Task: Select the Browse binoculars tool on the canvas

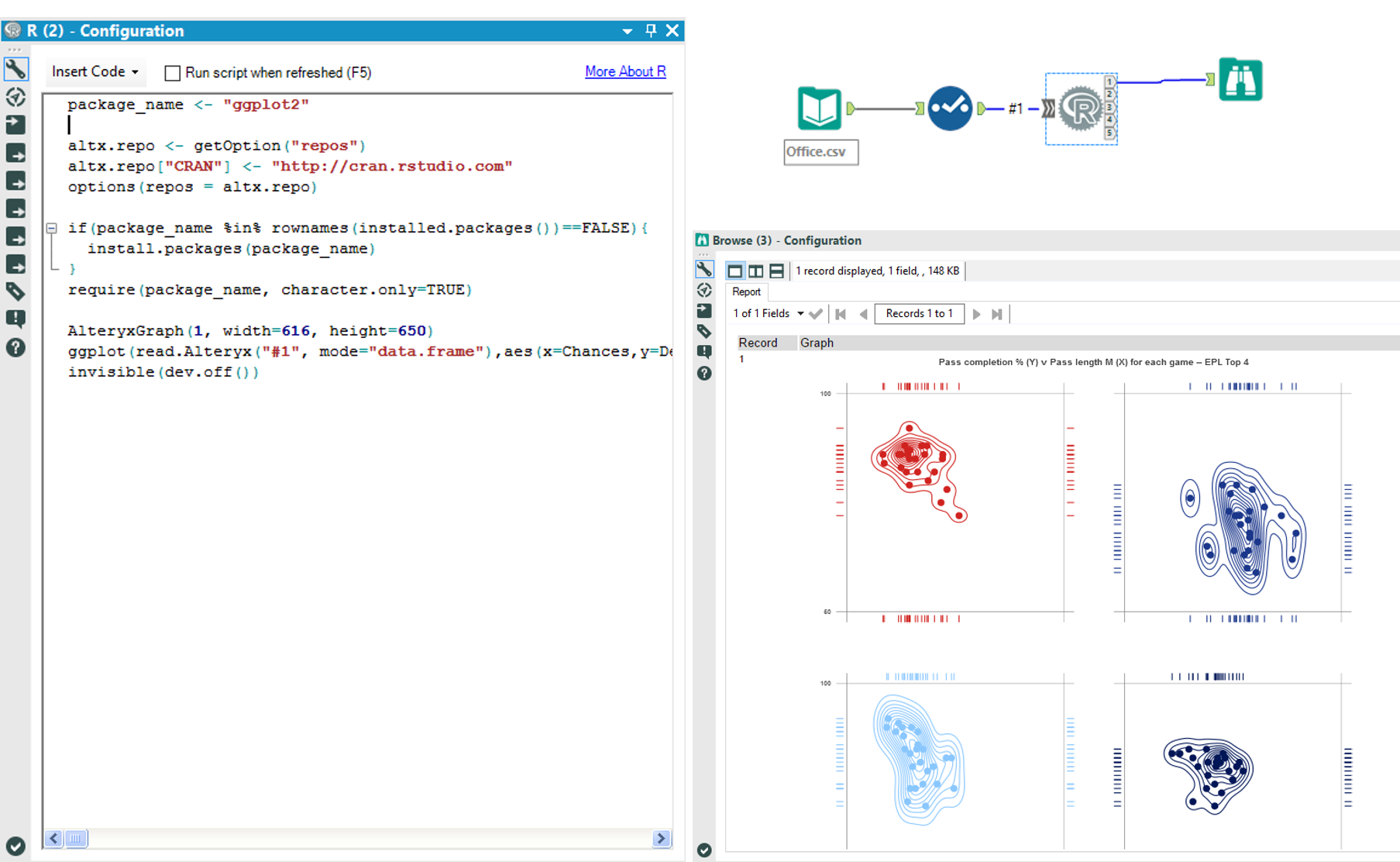Action: pos(1240,80)
